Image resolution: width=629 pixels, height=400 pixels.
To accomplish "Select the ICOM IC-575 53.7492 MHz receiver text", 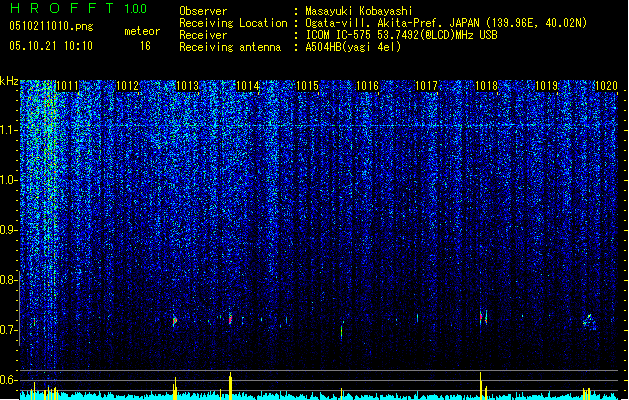I will coord(401,35).
